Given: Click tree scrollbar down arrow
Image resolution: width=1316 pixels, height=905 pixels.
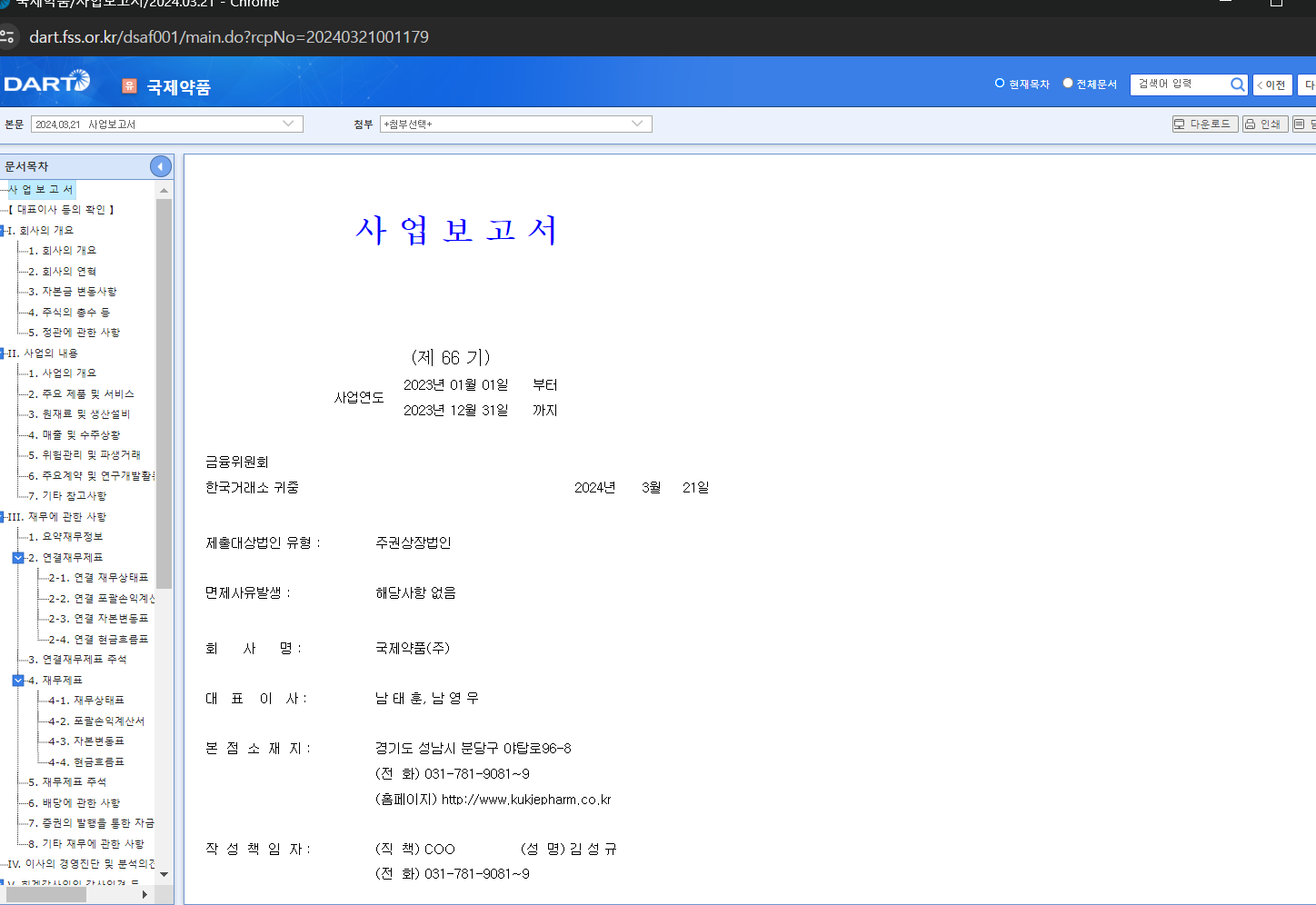Looking at the screenshot, I should [x=164, y=874].
